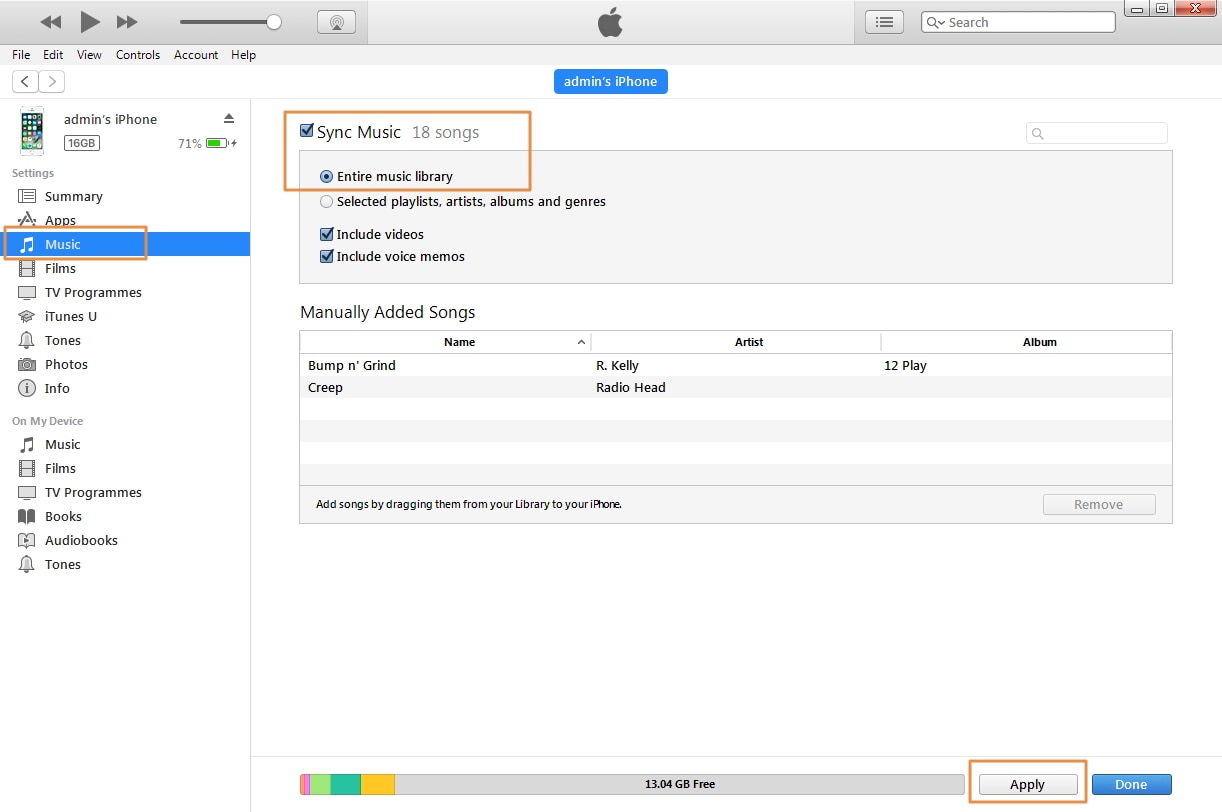The height and width of the screenshot is (812, 1222).
Task: Click the Apple logo in the display area
Action: [610, 22]
